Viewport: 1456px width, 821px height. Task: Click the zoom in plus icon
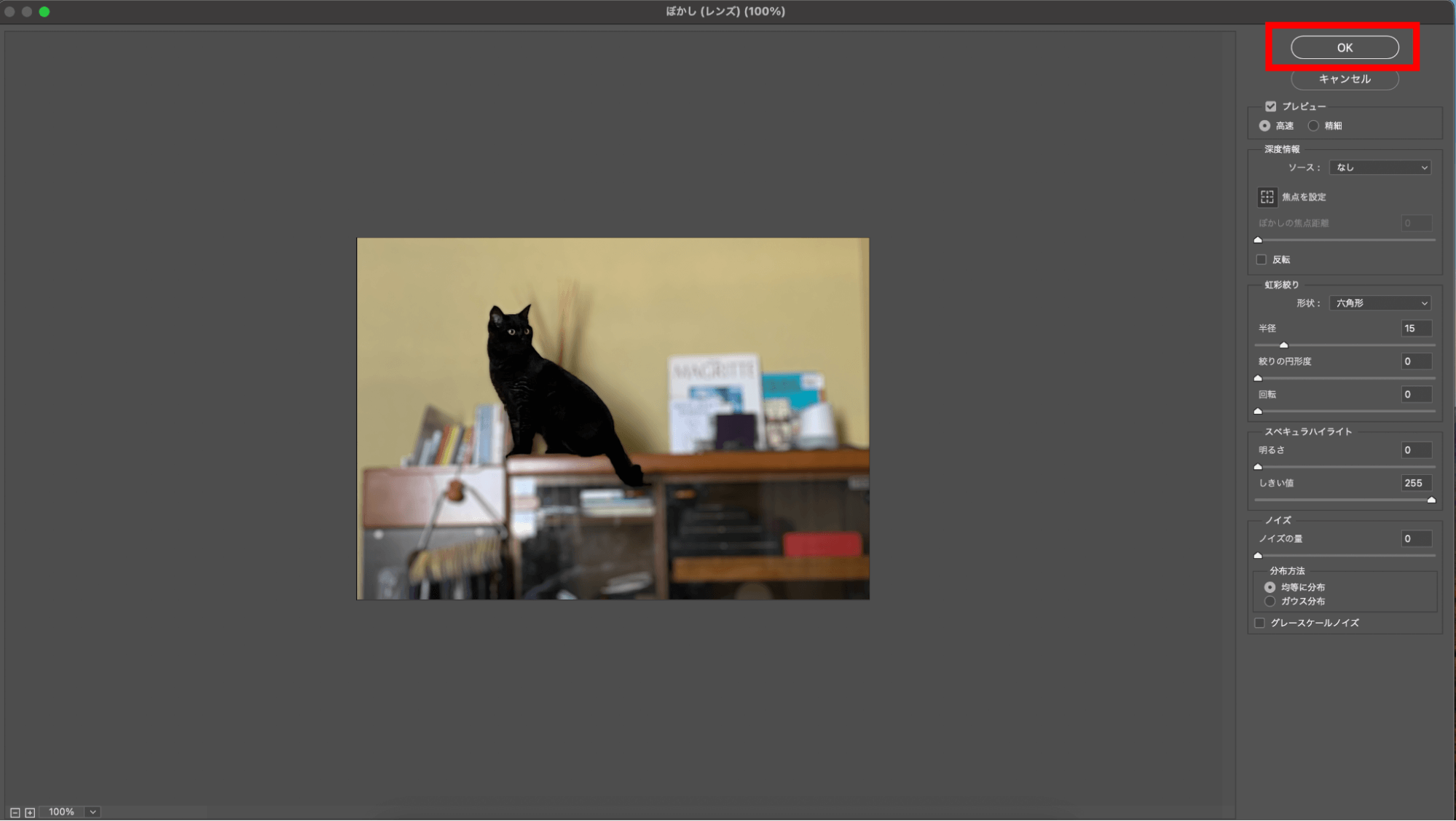(x=30, y=812)
